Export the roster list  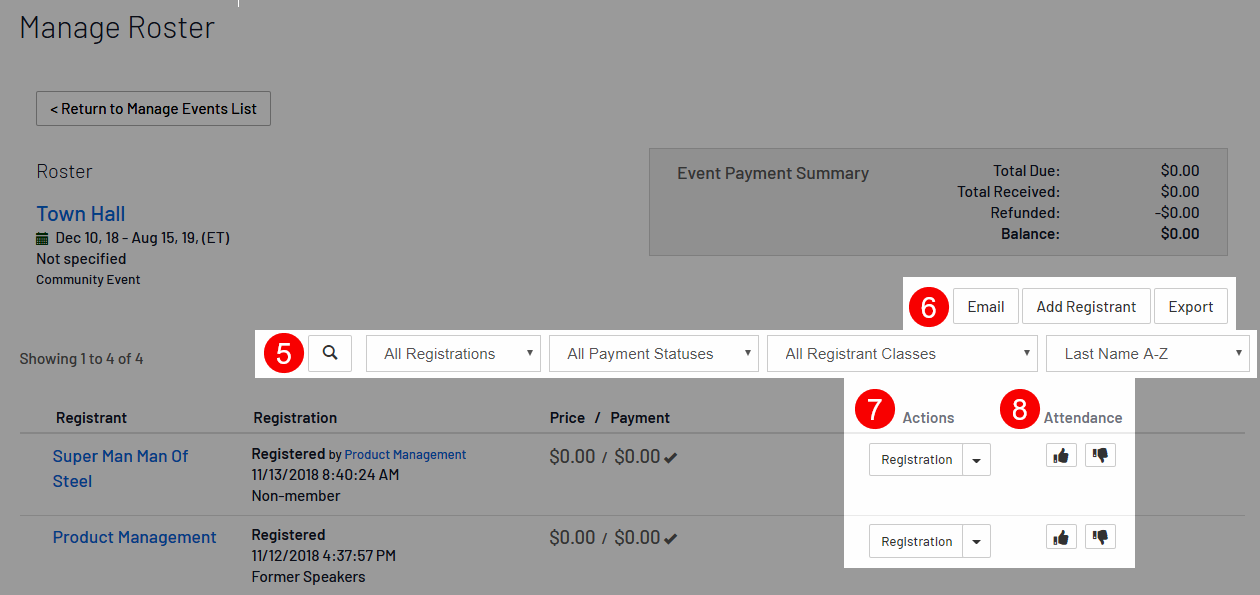point(1190,307)
